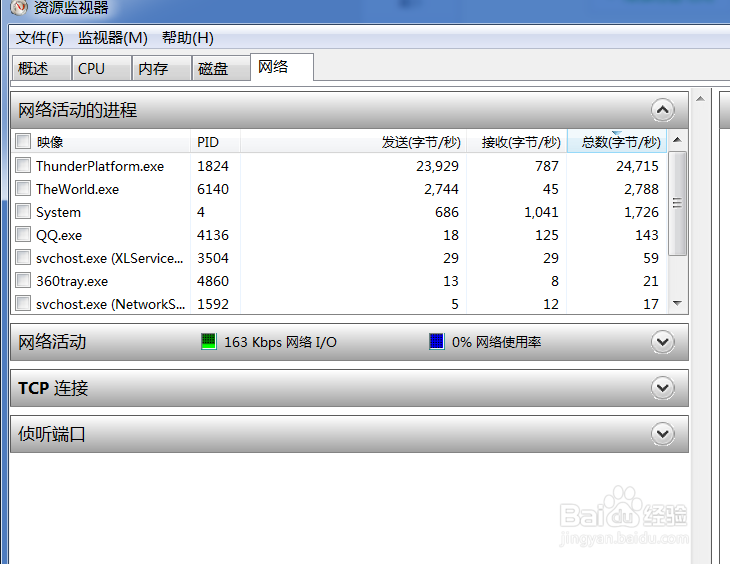Open the 监视器(M) menu
Viewport: 730px width, 564px height.
[x=113, y=38]
